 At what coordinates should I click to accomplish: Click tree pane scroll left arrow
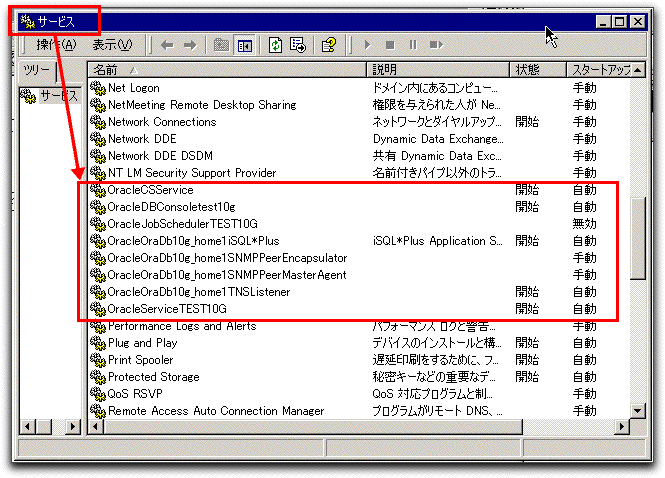click(28, 426)
